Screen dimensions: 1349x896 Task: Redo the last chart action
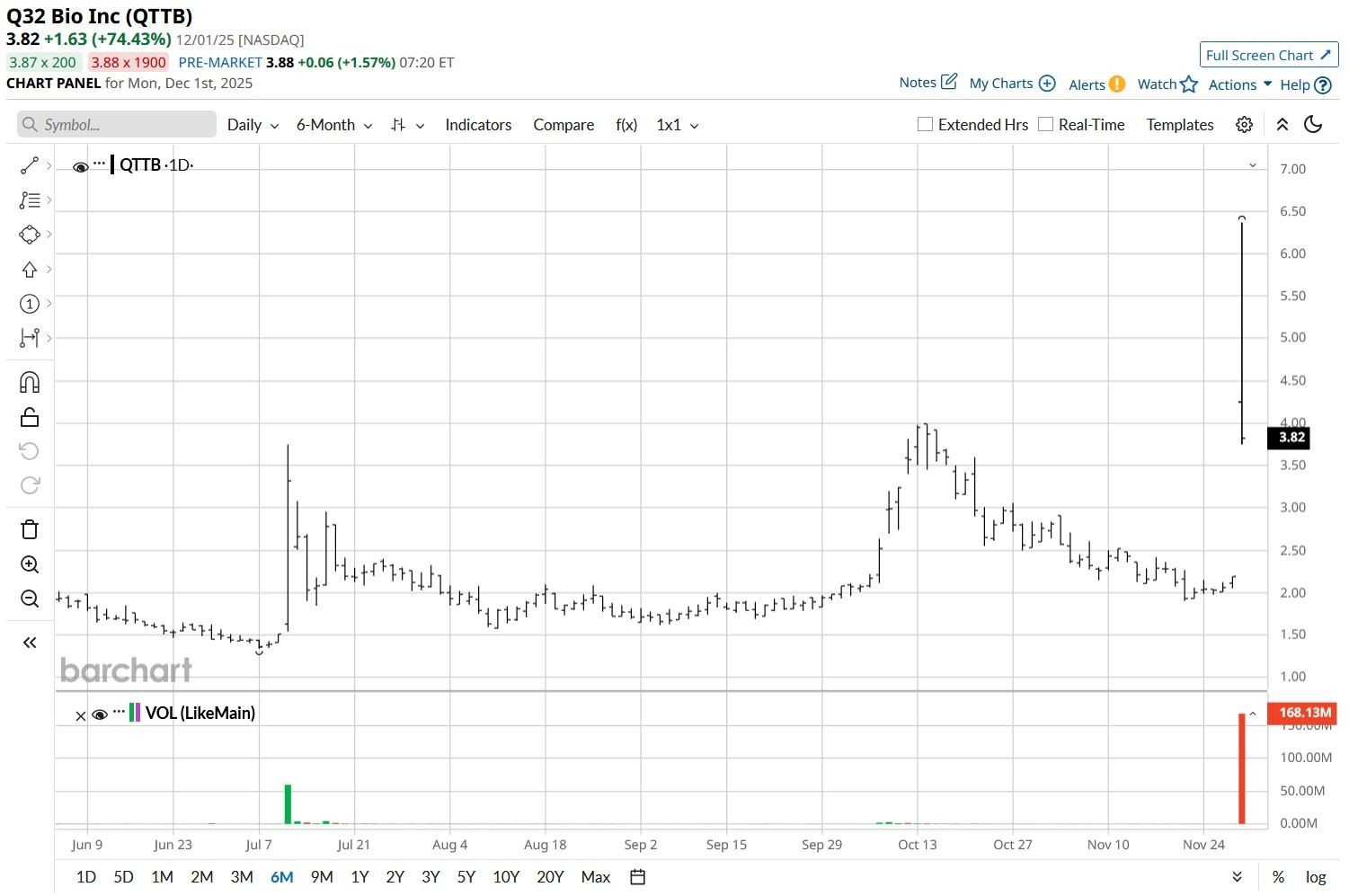(29, 485)
